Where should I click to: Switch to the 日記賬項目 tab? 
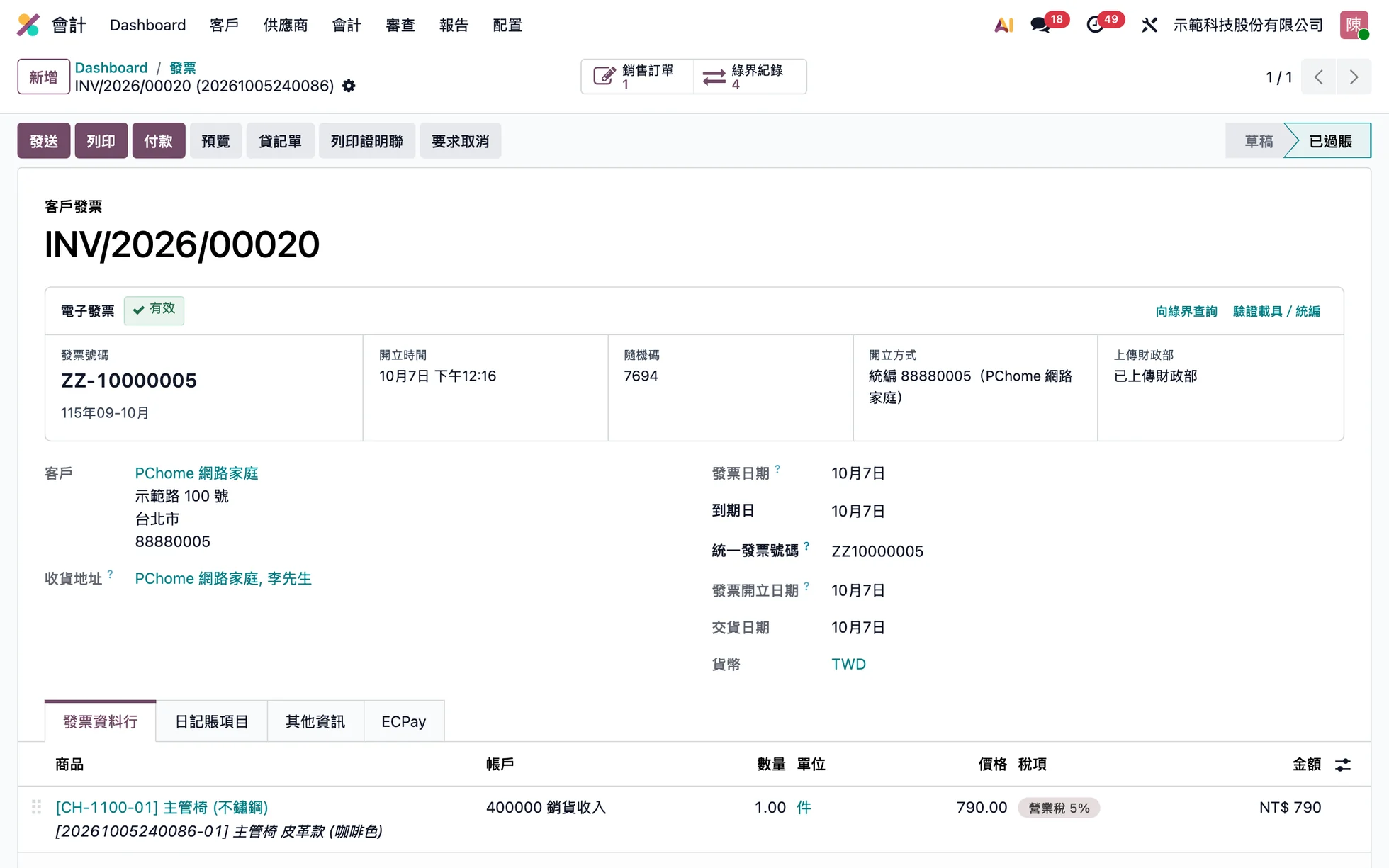tap(211, 721)
